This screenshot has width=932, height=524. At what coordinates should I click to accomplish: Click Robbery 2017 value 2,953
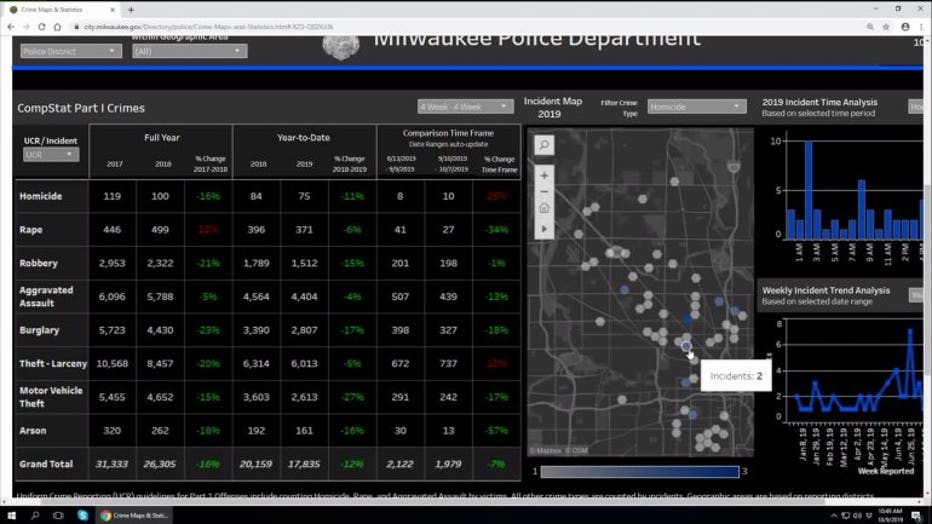coord(112,263)
